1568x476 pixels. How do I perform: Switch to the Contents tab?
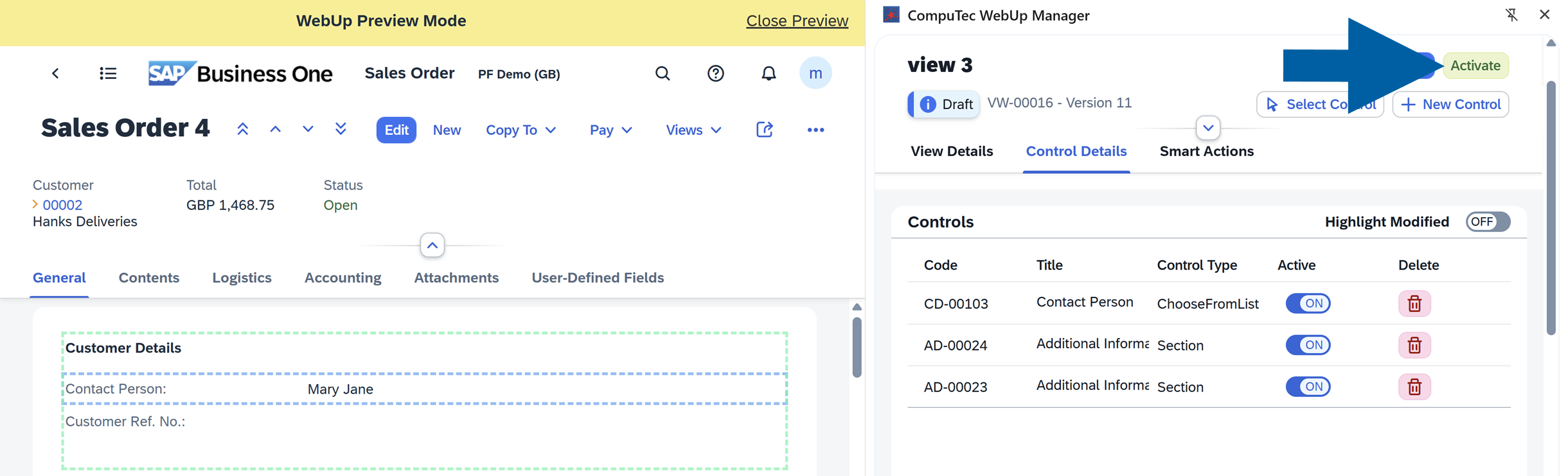click(x=149, y=278)
